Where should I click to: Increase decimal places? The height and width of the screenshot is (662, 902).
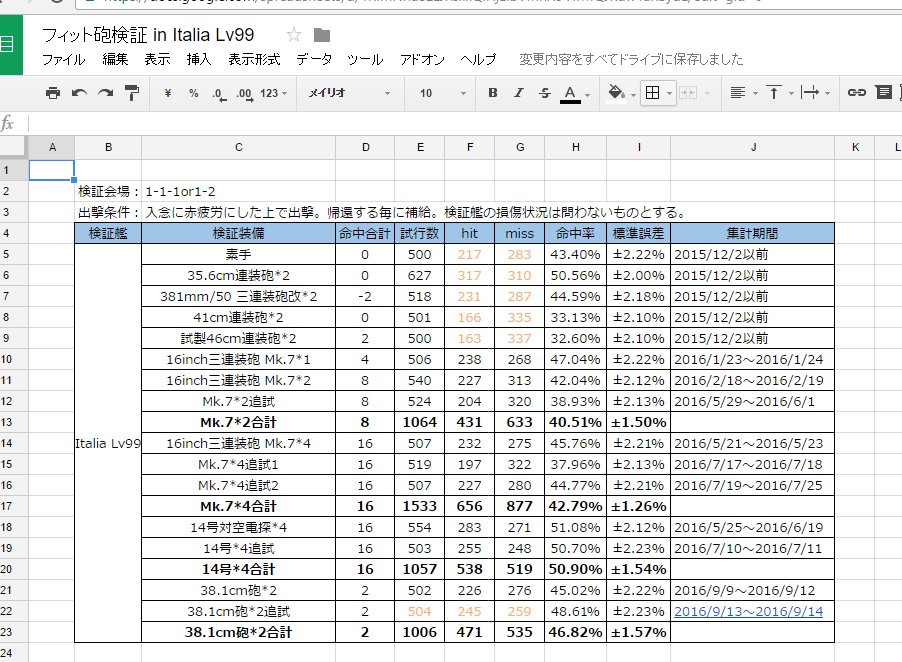(x=244, y=94)
